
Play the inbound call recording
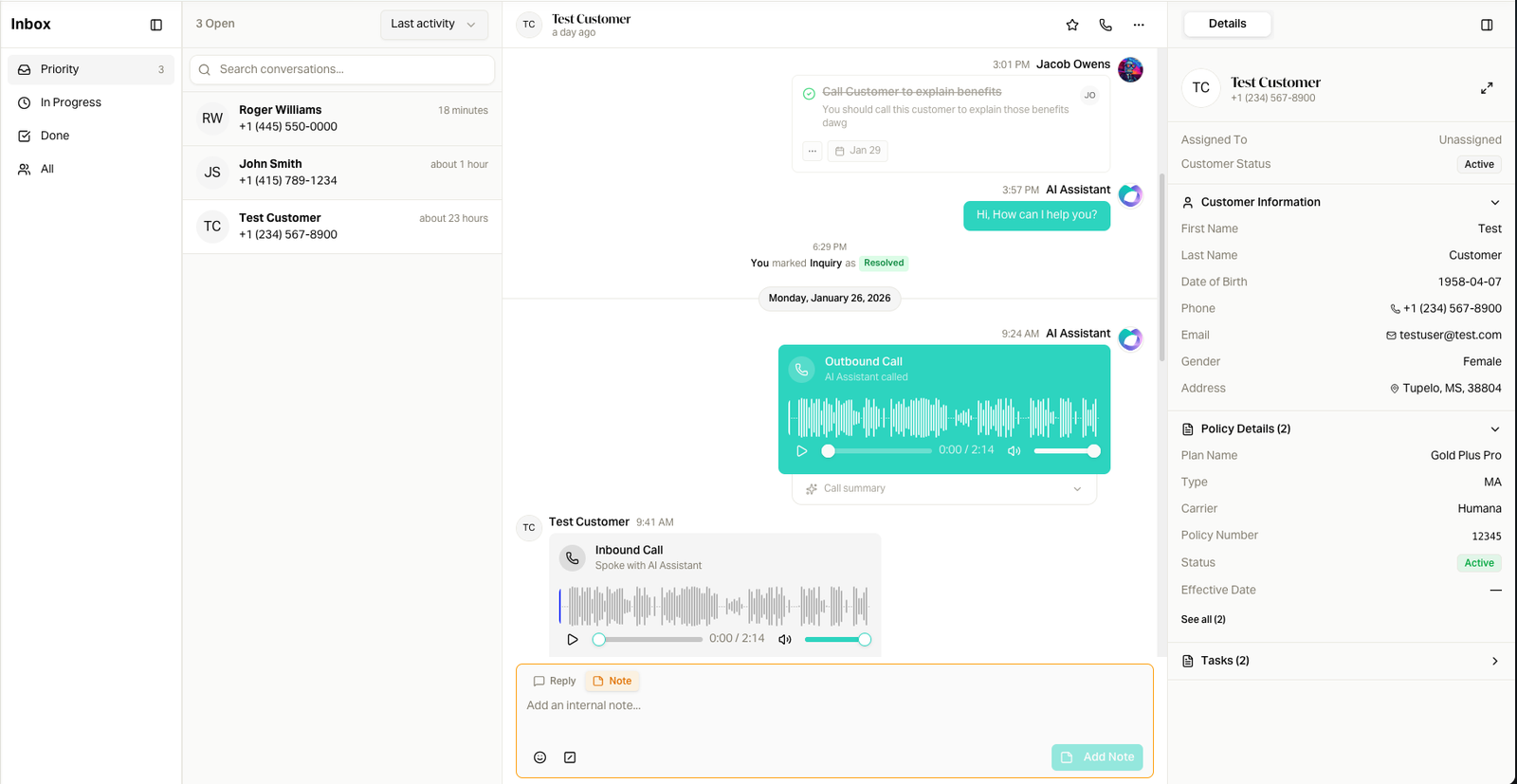coord(573,640)
